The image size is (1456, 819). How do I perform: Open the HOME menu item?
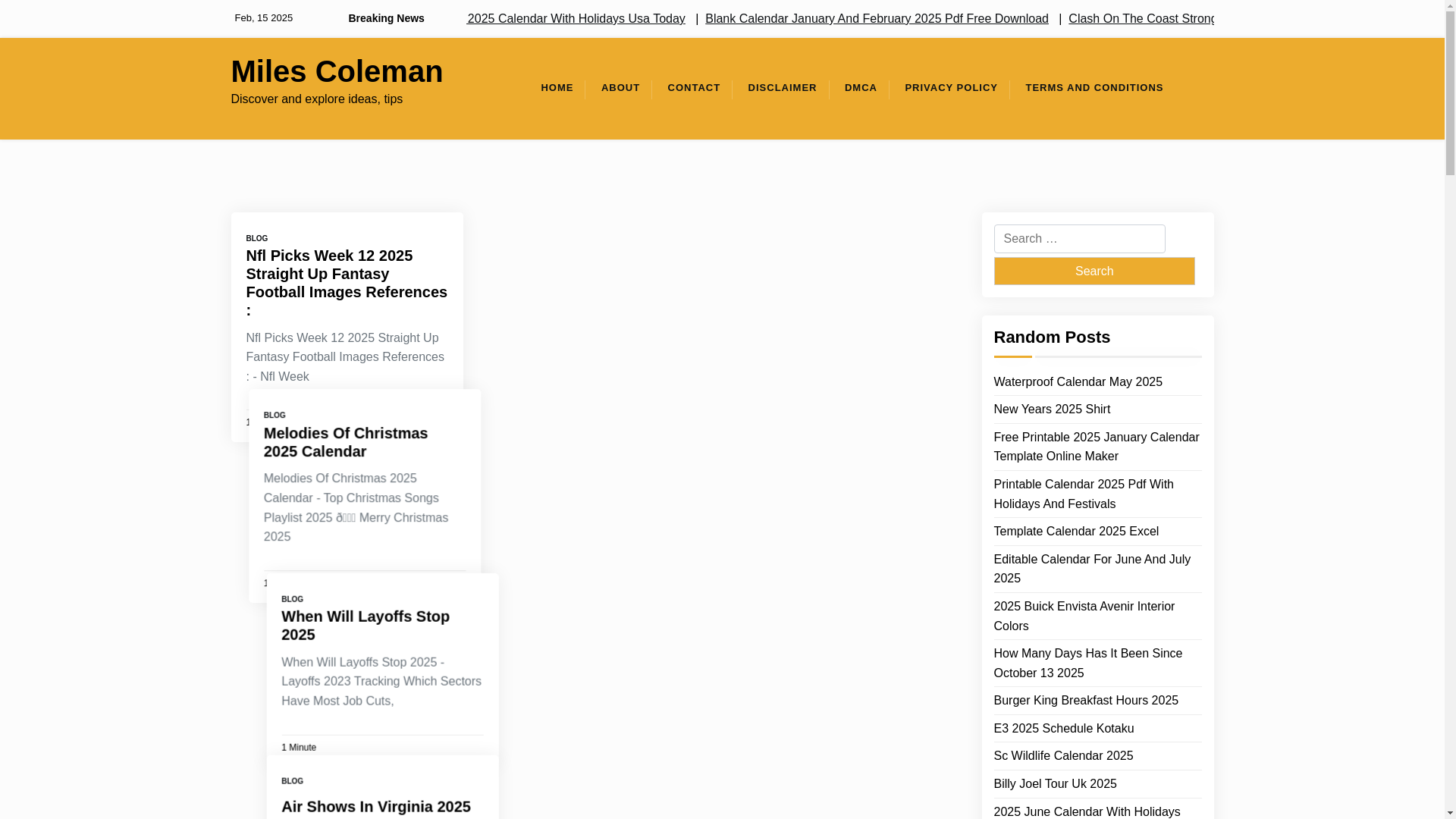(557, 88)
